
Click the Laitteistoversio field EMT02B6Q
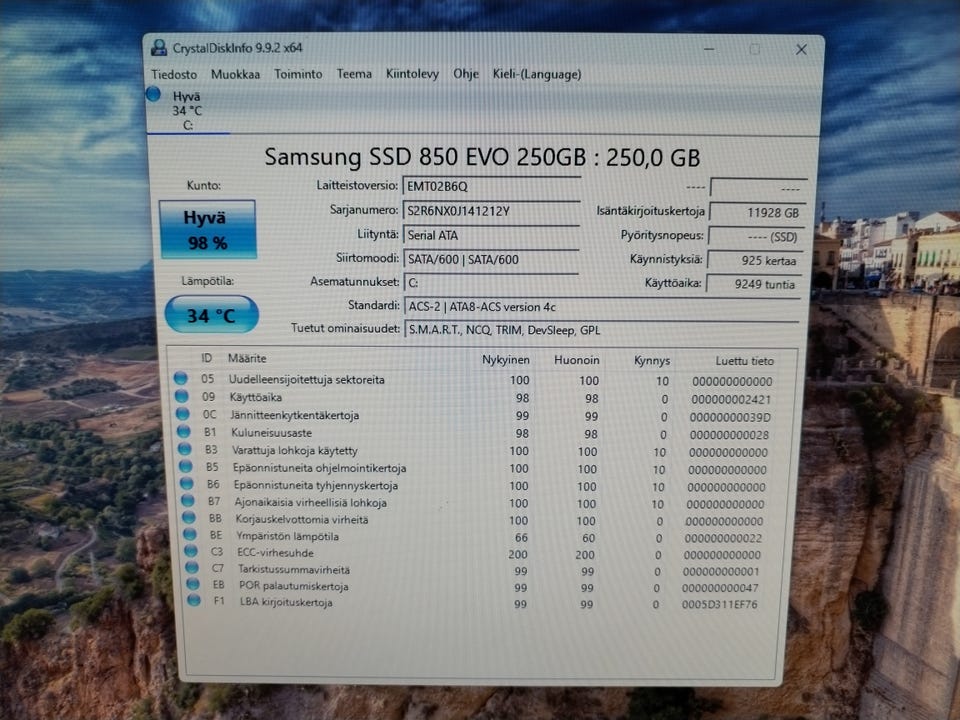pos(491,186)
